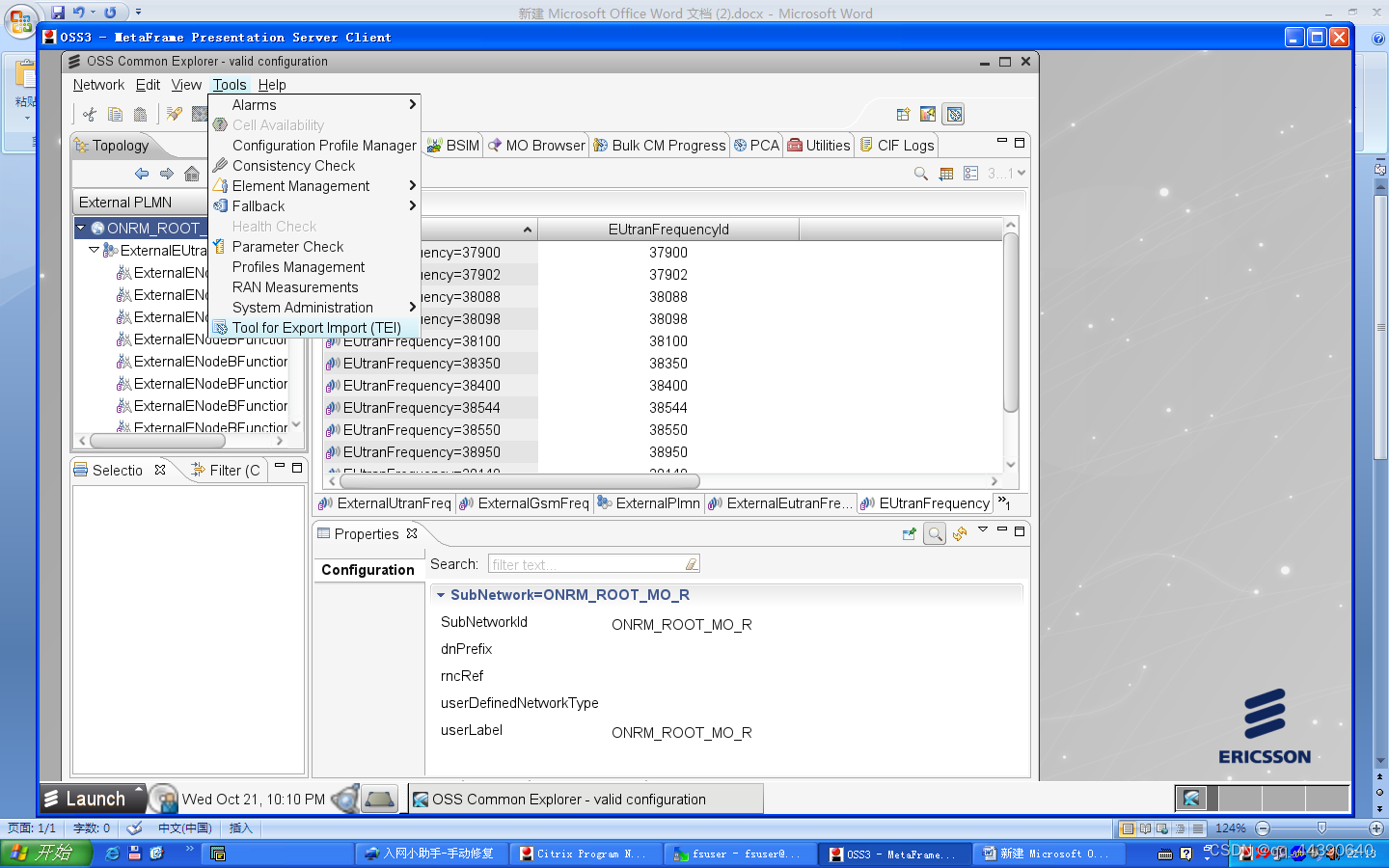This screenshot has height=868, width=1389.
Task: Show hidden tabs with the »1 chevron
Action: coord(1004,502)
